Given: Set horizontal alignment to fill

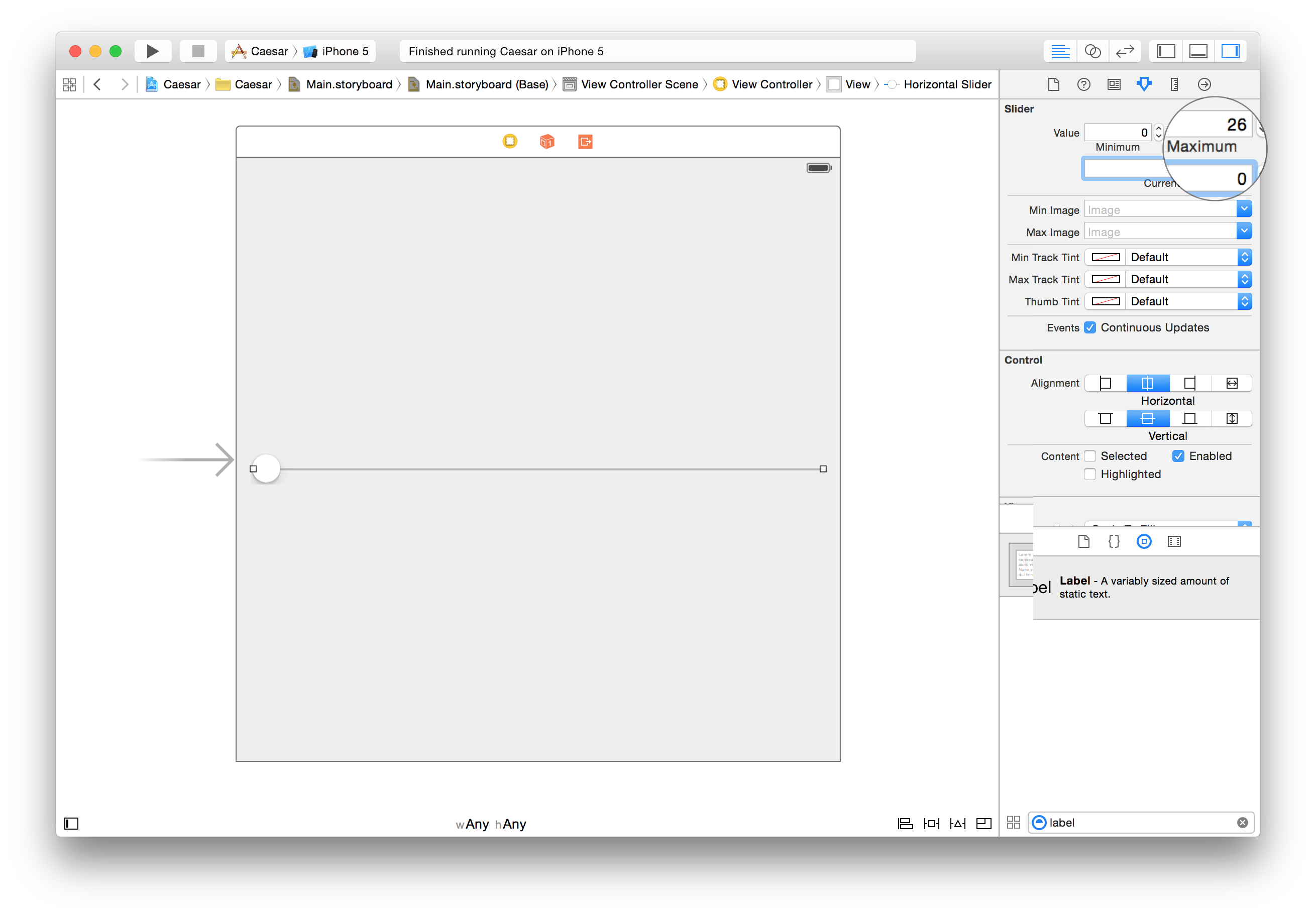Looking at the screenshot, I should point(1232,383).
